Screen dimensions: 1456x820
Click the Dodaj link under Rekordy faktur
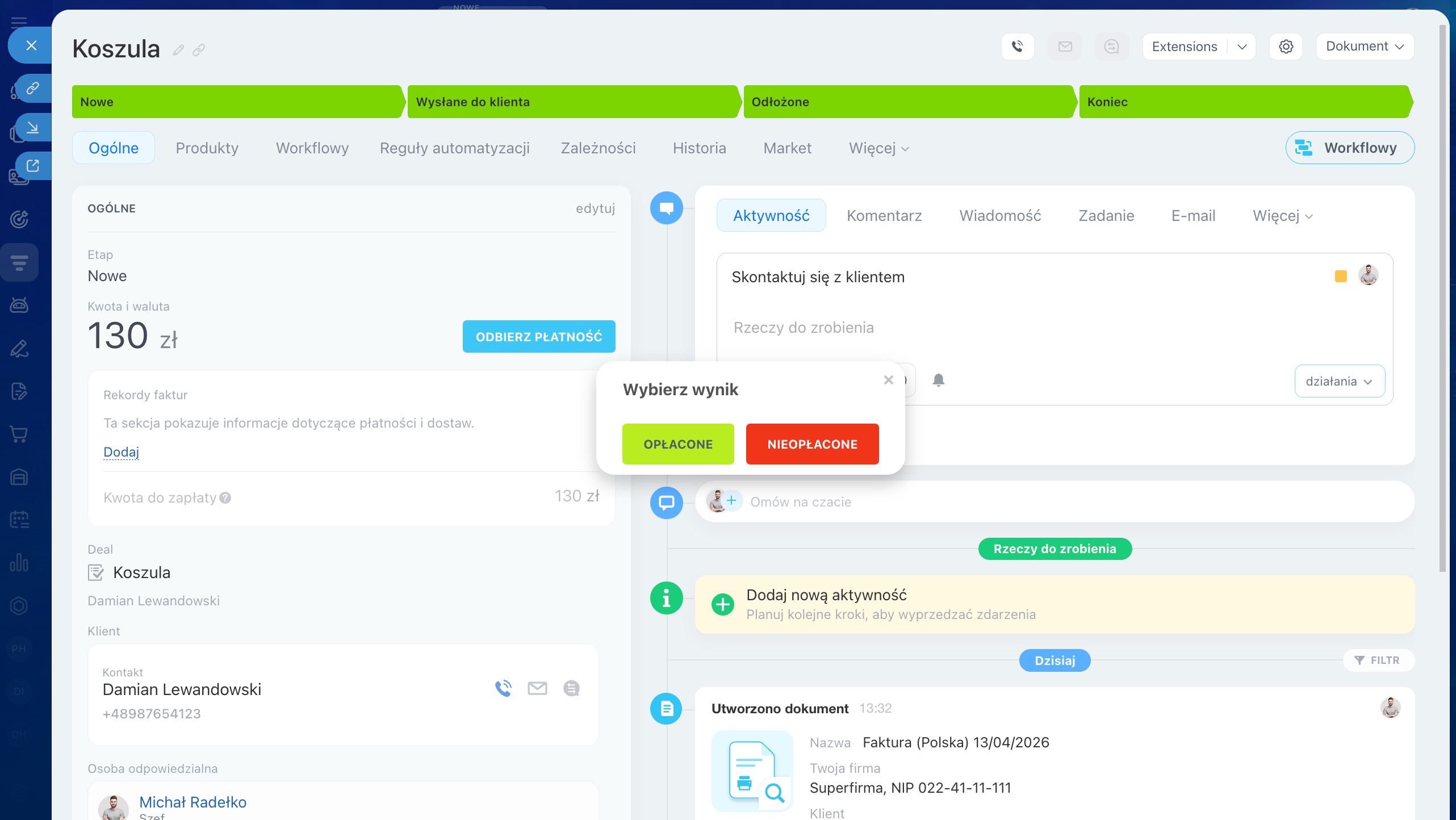[x=121, y=452]
